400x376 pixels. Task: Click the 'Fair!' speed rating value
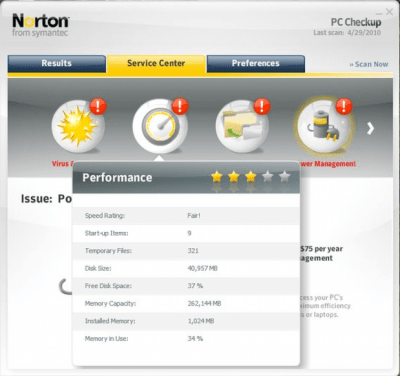[194, 216]
